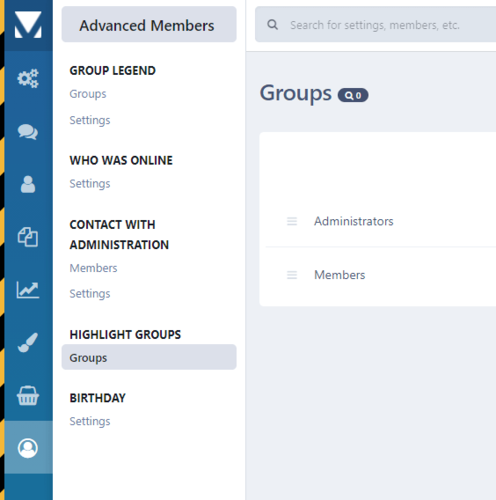Open Groups under Group Legend
The width and height of the screenshot is (496, 500).
(x=88, y=94)
